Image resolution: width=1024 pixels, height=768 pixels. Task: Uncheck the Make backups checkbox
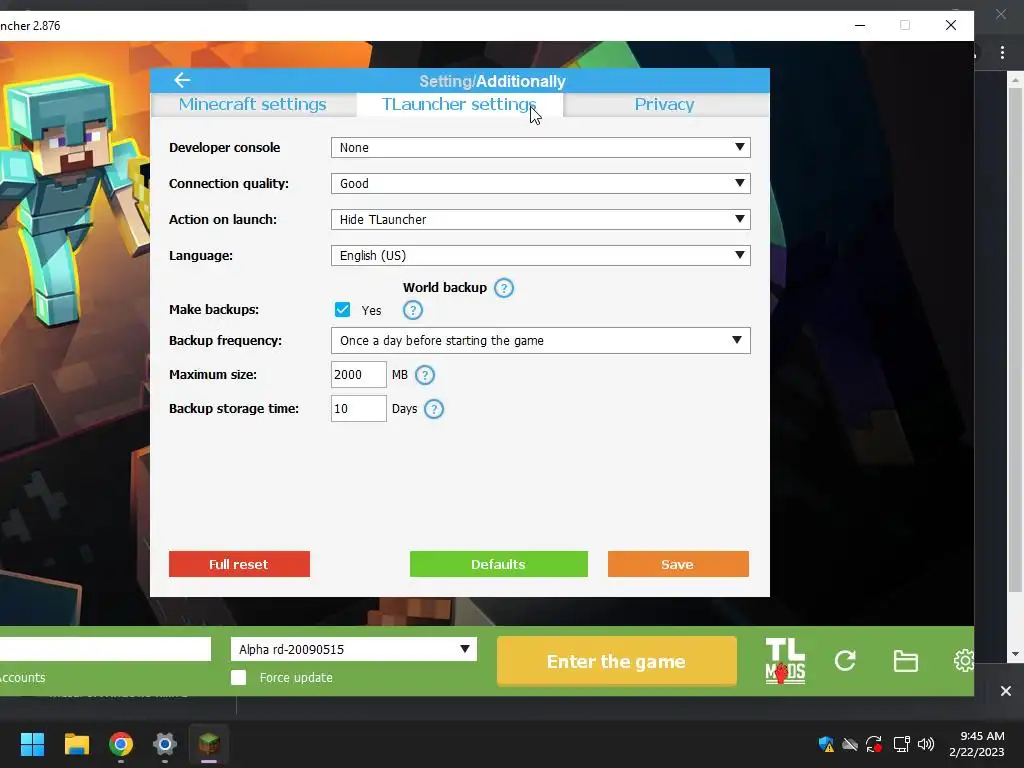(342, 310)
